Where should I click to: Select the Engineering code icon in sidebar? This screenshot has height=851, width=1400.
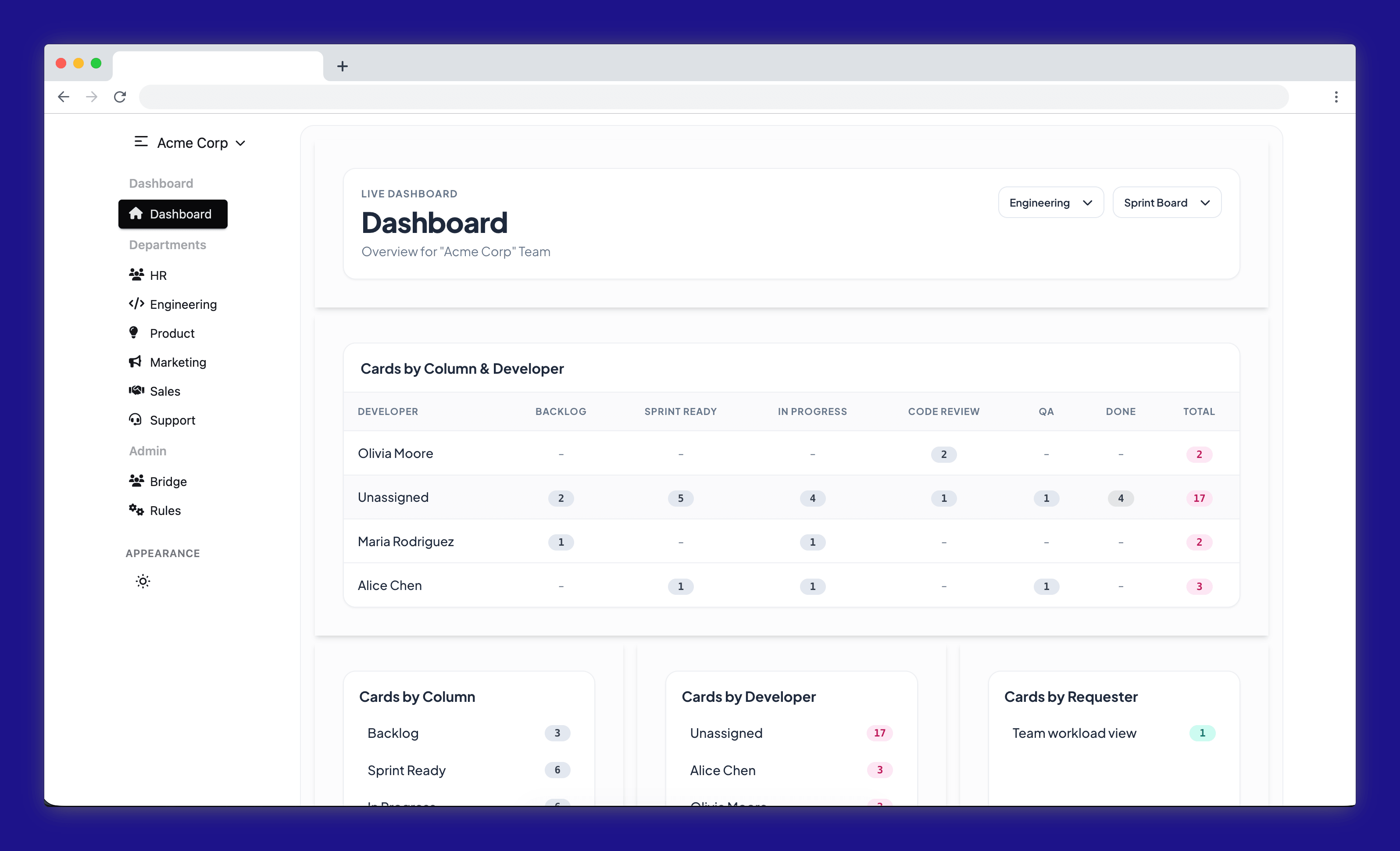click(136, 304)
